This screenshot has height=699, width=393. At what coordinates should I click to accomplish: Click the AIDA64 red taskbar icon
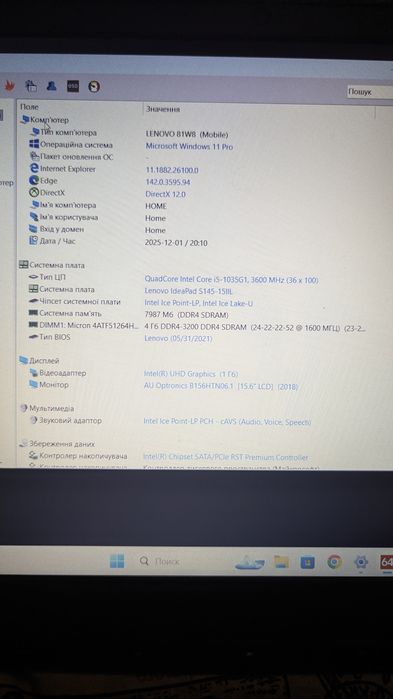(386, 563)
